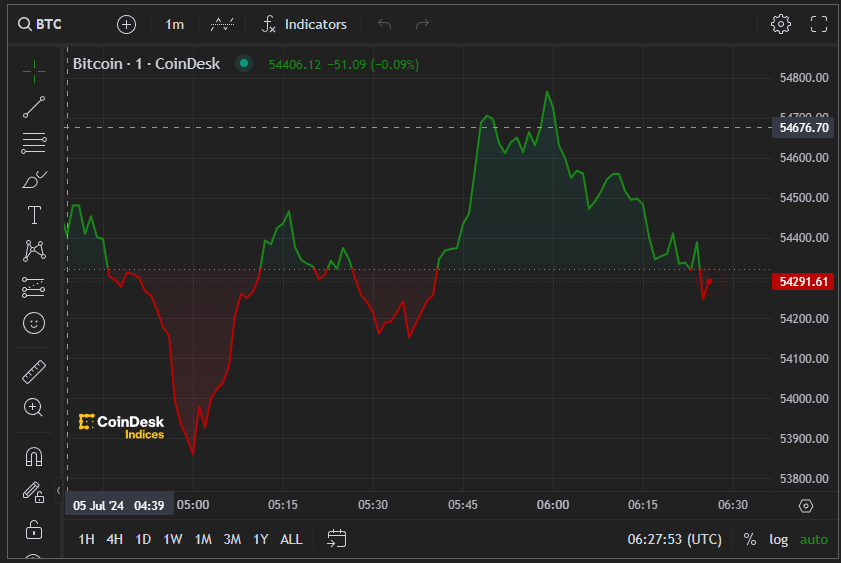Click the 54676.70 crosshair price label
The height and width of the screenshot is (563, 841).
tap(803, 128)
